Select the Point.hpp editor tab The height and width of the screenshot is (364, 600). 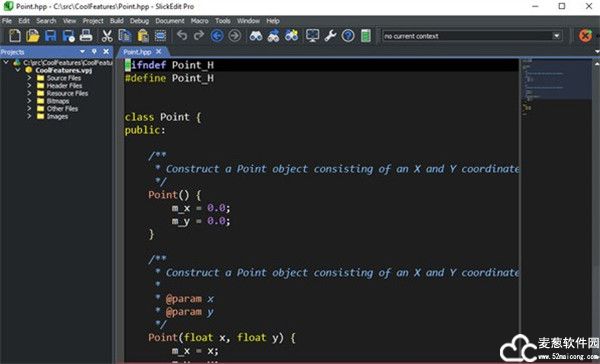137,52
